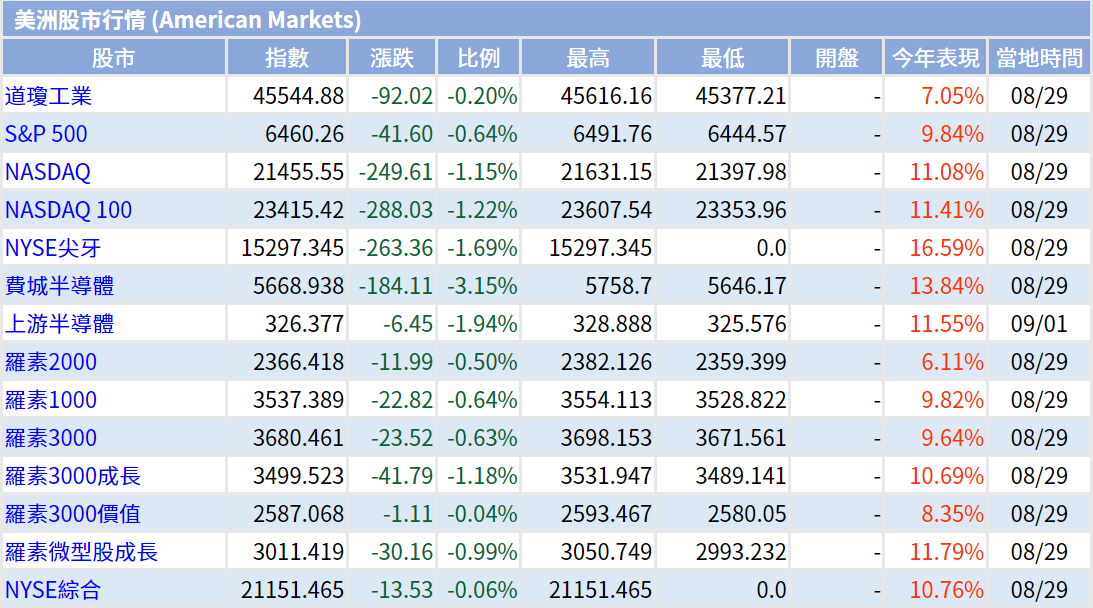
Task: Click the 當地時間 column header
Action: tap(1039, 58)
